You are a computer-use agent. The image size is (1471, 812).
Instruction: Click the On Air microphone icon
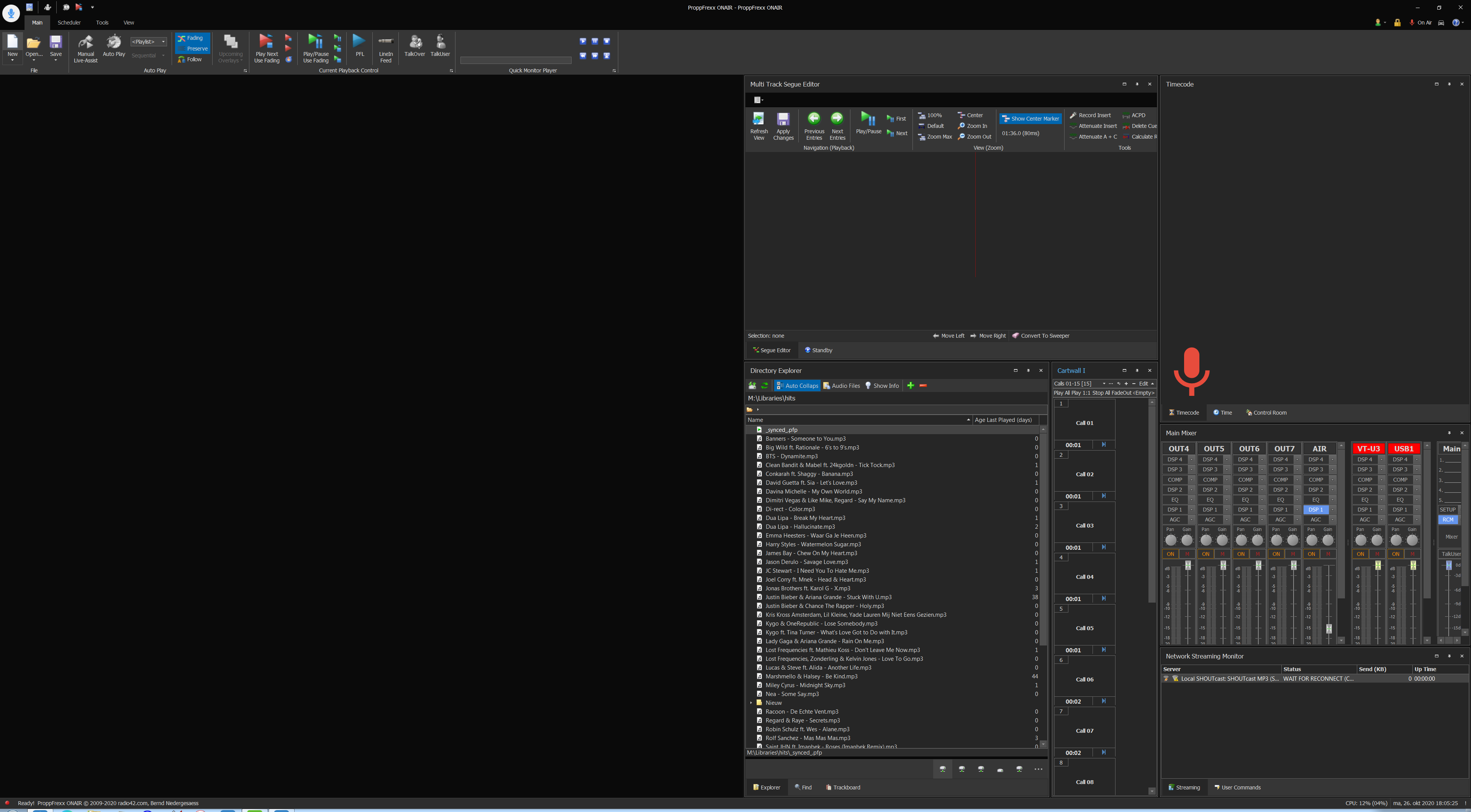click(x=1412, y=23)
